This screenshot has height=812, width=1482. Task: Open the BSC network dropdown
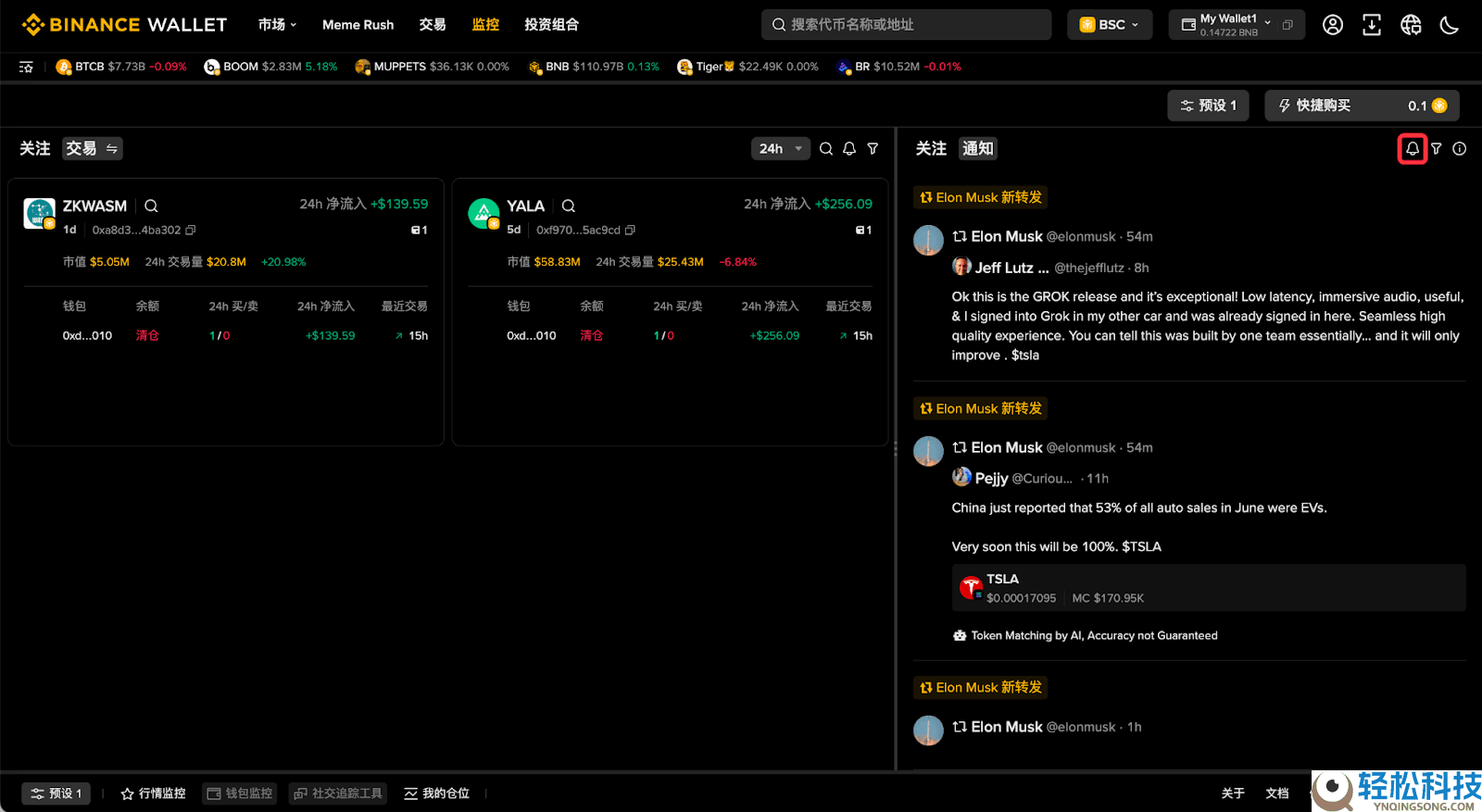pos(1110,25)
